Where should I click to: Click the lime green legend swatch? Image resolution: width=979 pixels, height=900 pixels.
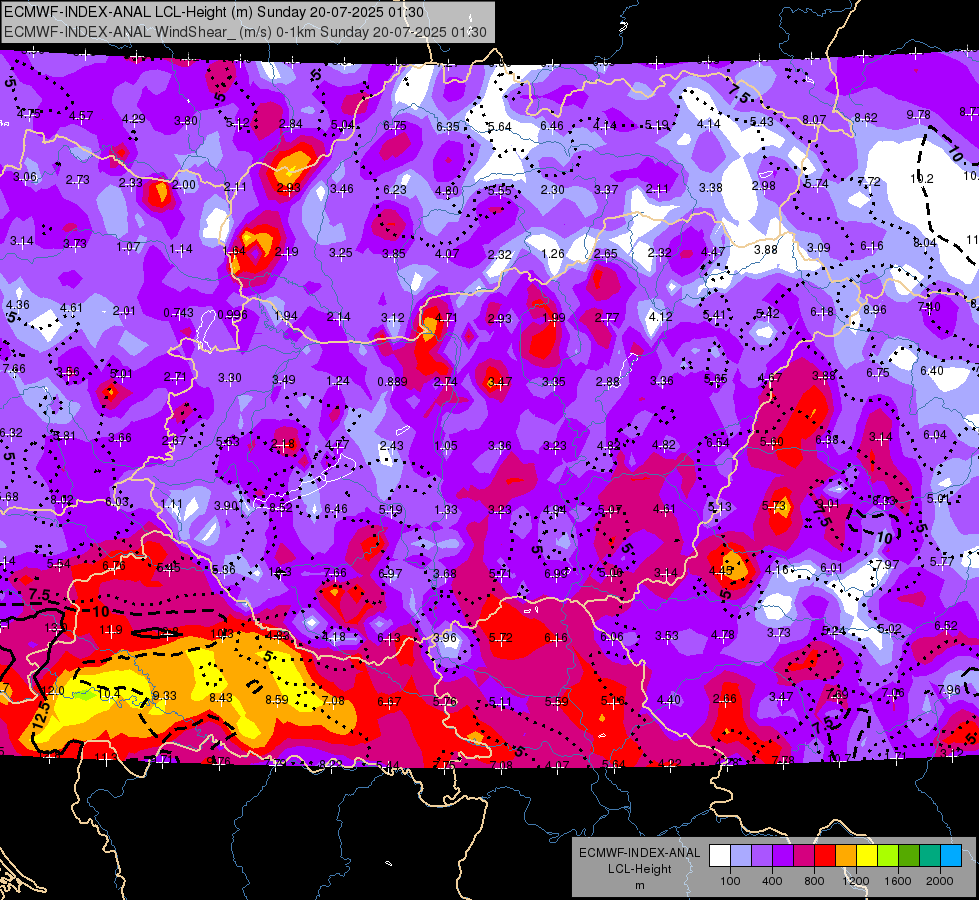888,856
